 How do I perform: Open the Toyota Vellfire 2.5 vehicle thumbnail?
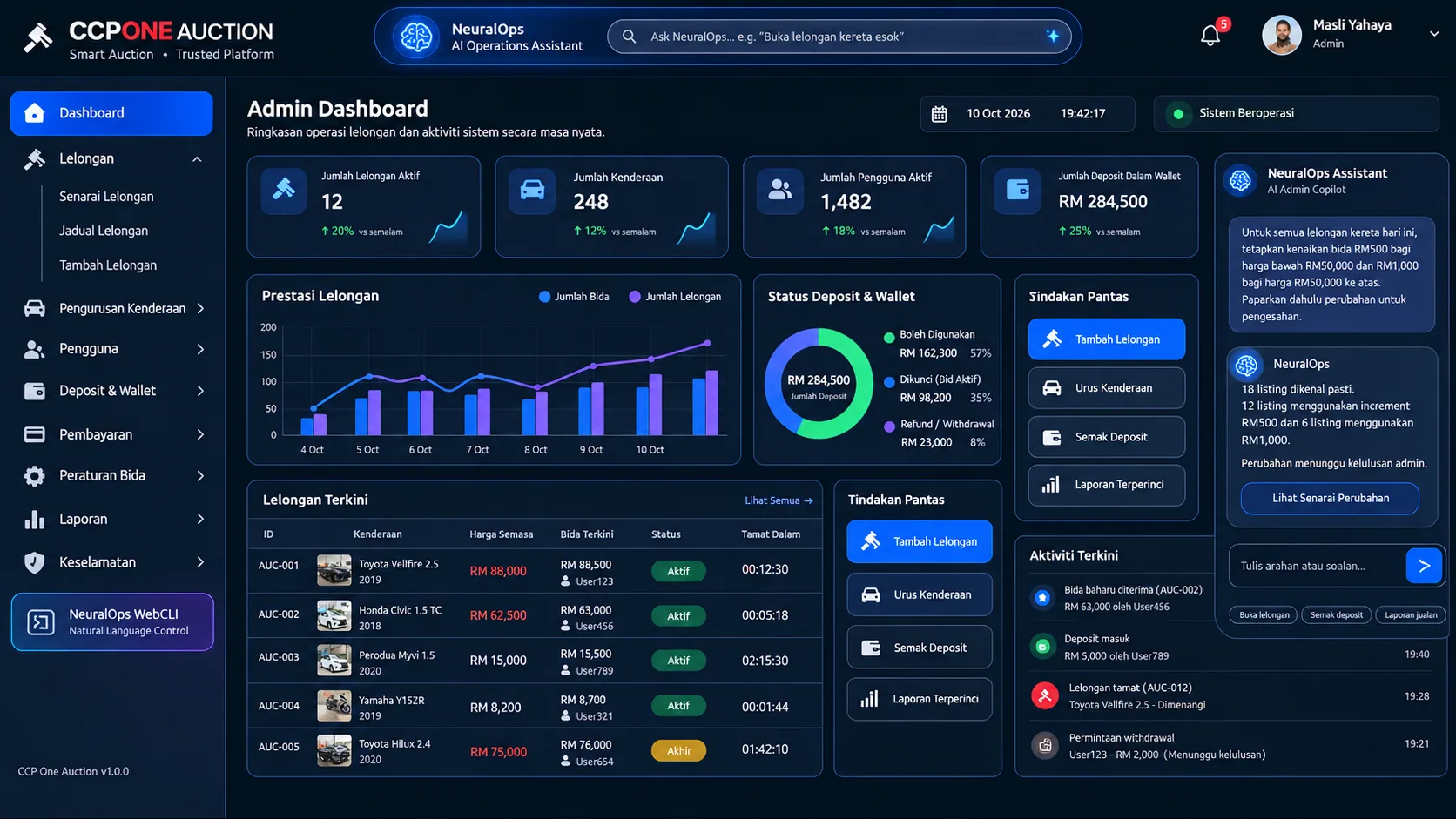pyautogui.click(x=334, y=571)
